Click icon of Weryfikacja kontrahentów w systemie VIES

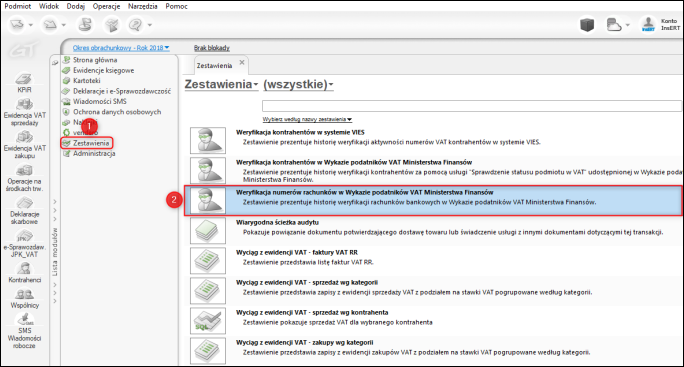(208, 141)
